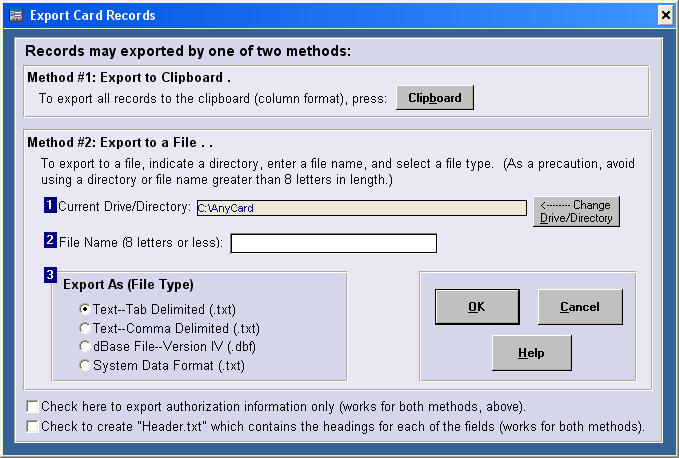Open Help for exporting records
The height and width of the screenshot is (458, 679).
coord(532,353)
